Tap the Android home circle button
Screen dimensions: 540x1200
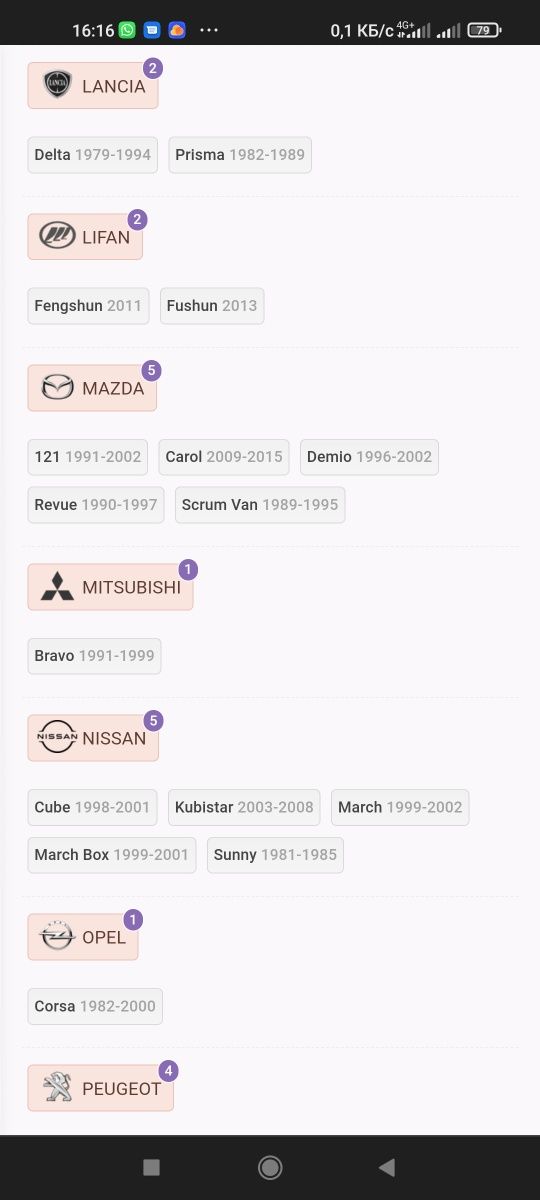[x=269, y=1167]
